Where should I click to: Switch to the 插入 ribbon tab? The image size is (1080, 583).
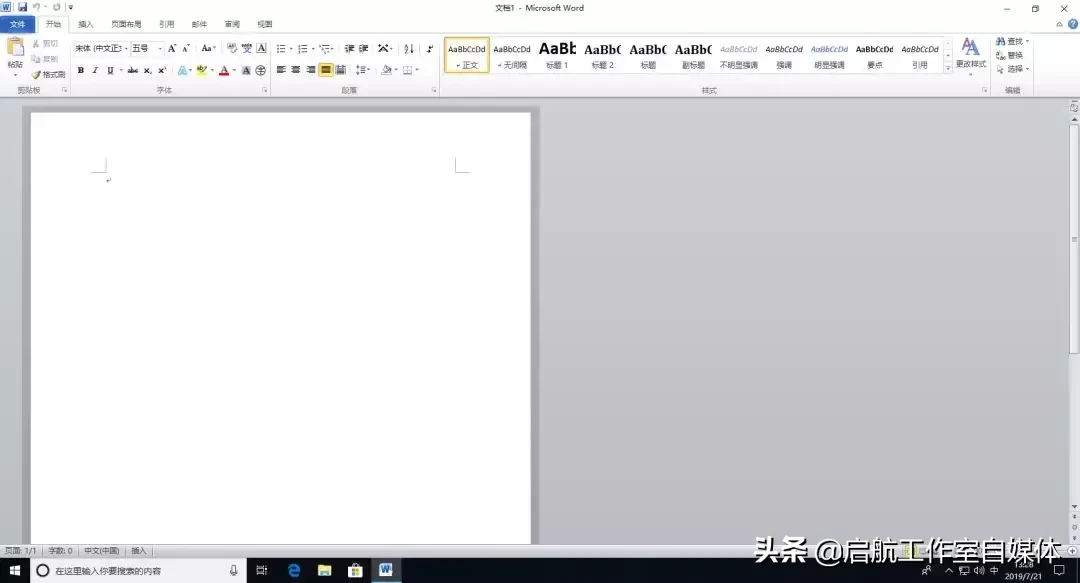84,23
